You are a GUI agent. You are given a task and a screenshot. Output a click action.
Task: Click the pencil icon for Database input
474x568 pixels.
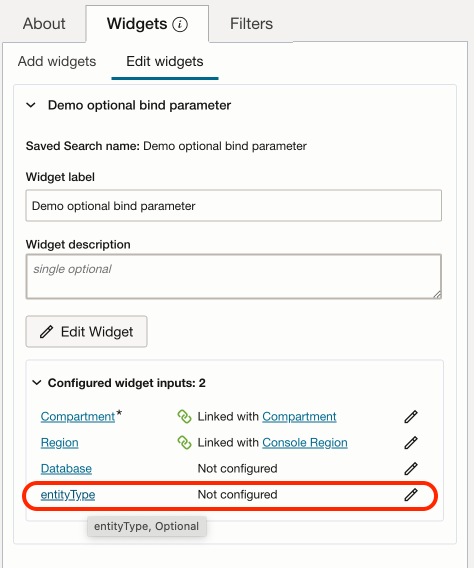click(411, 469)
